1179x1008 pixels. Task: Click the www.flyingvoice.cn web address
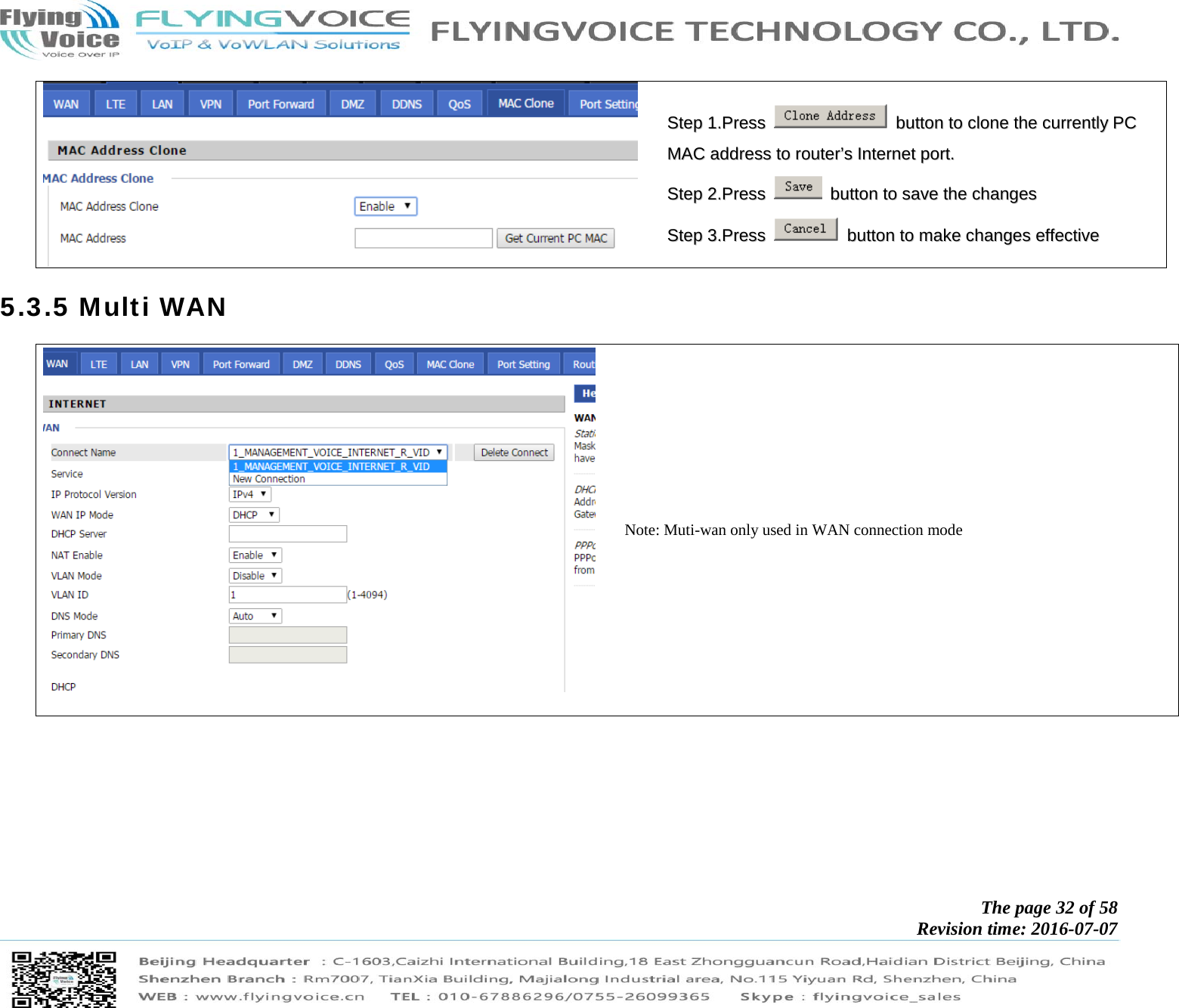point(280,996)
